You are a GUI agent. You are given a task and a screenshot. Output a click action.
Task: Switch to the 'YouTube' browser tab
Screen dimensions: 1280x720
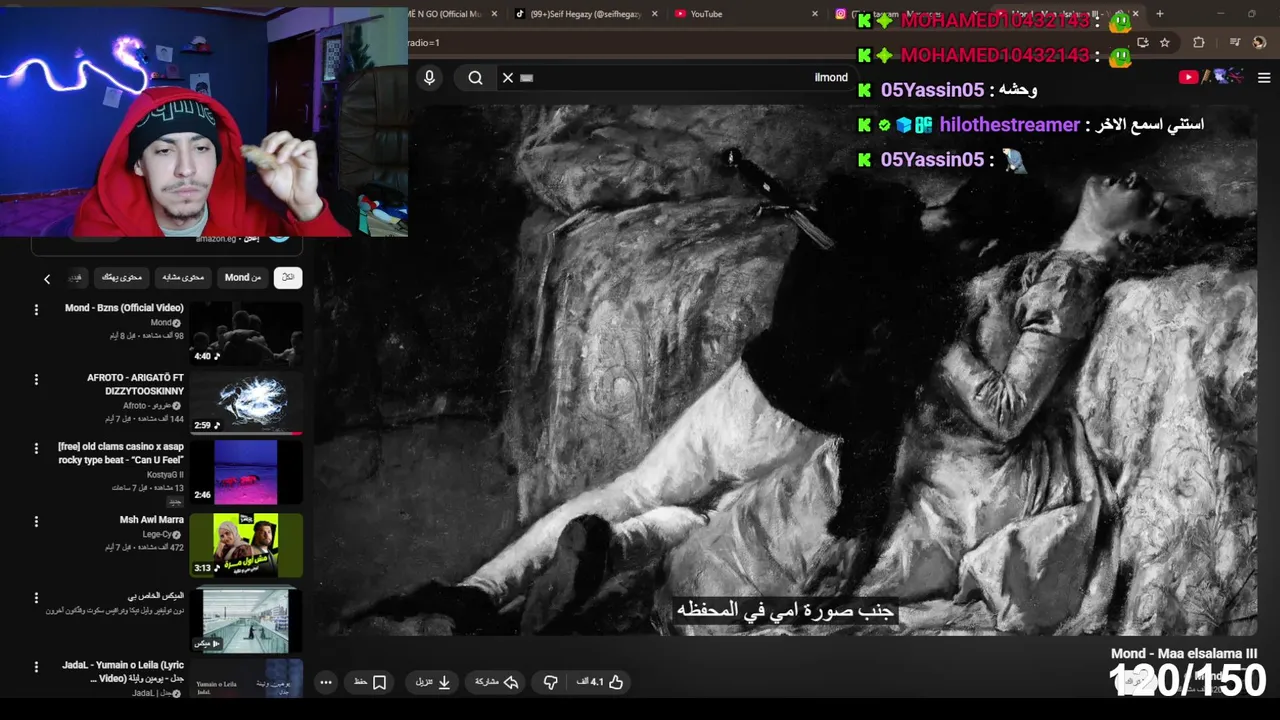[x=745, y=14]
